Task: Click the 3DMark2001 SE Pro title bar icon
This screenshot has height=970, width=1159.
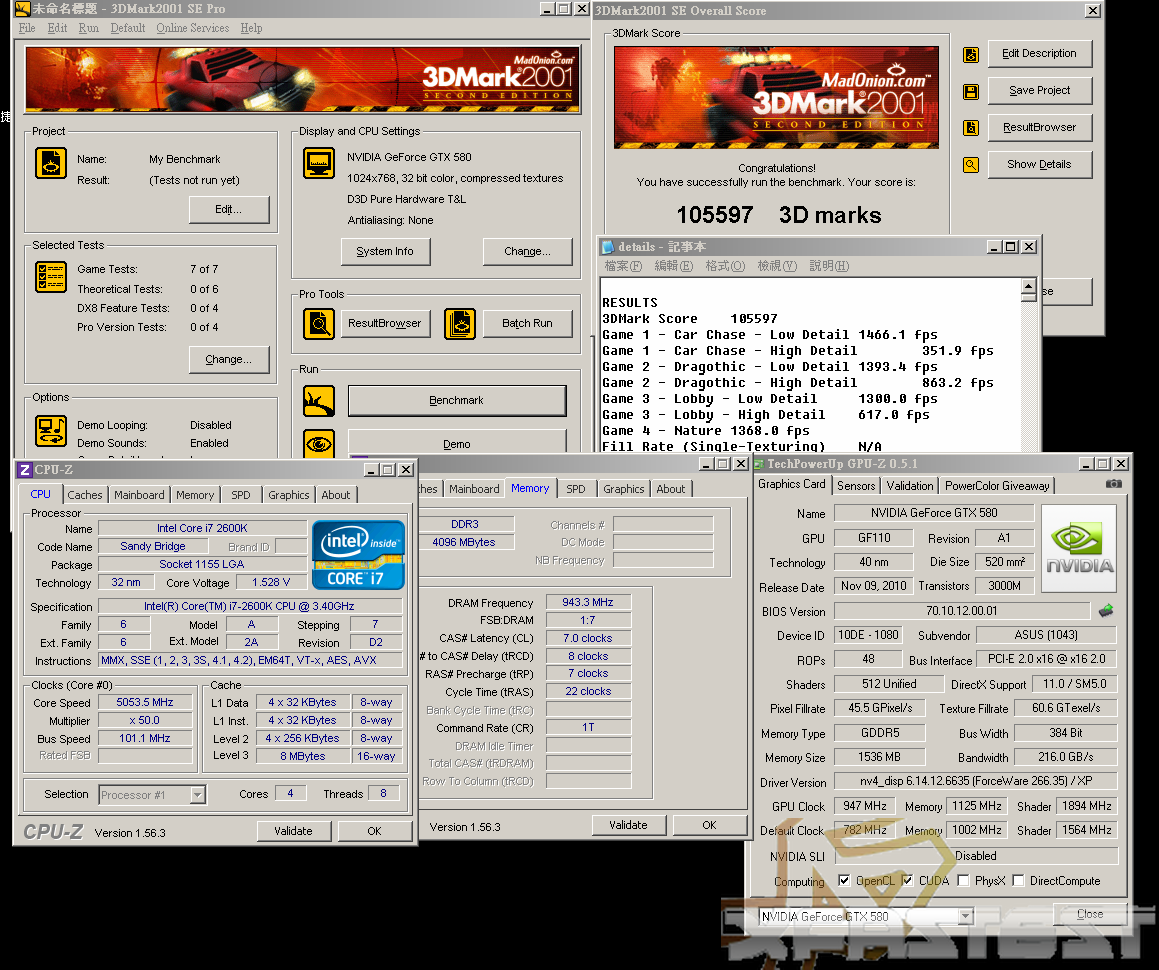Action: click(x=22, y=9)
